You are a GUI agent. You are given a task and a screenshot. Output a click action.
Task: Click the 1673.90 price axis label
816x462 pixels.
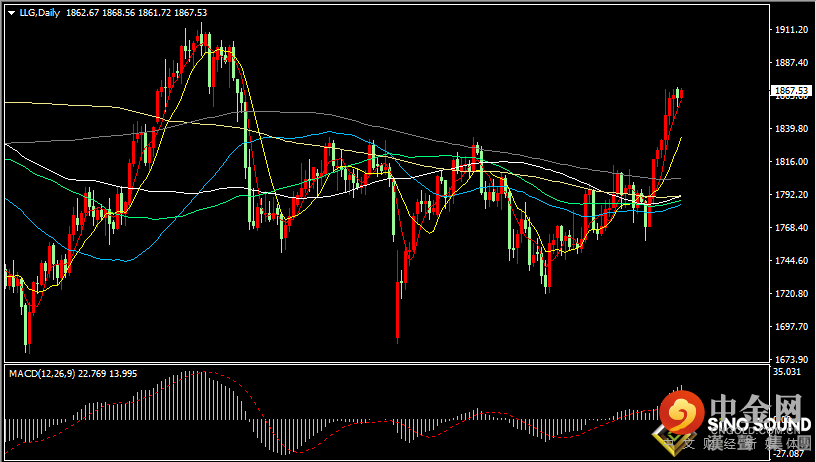(791, 359)
